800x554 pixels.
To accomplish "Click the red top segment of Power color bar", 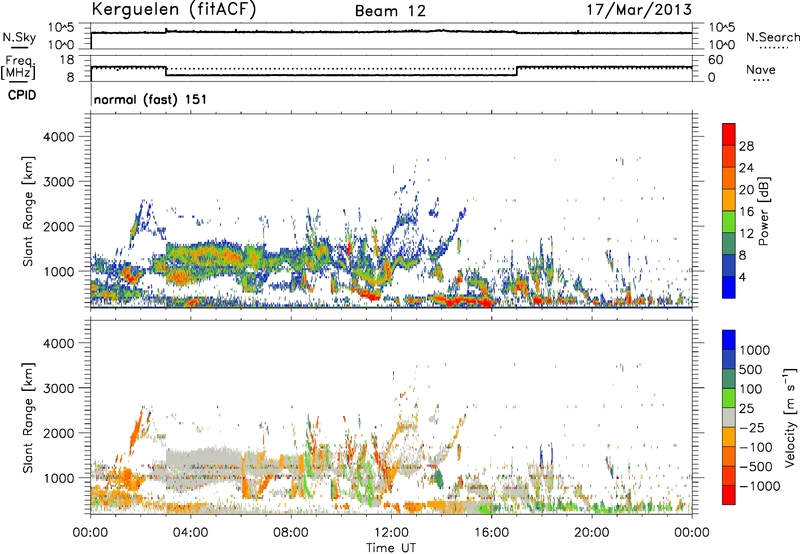I will click(x=729, y=135).
